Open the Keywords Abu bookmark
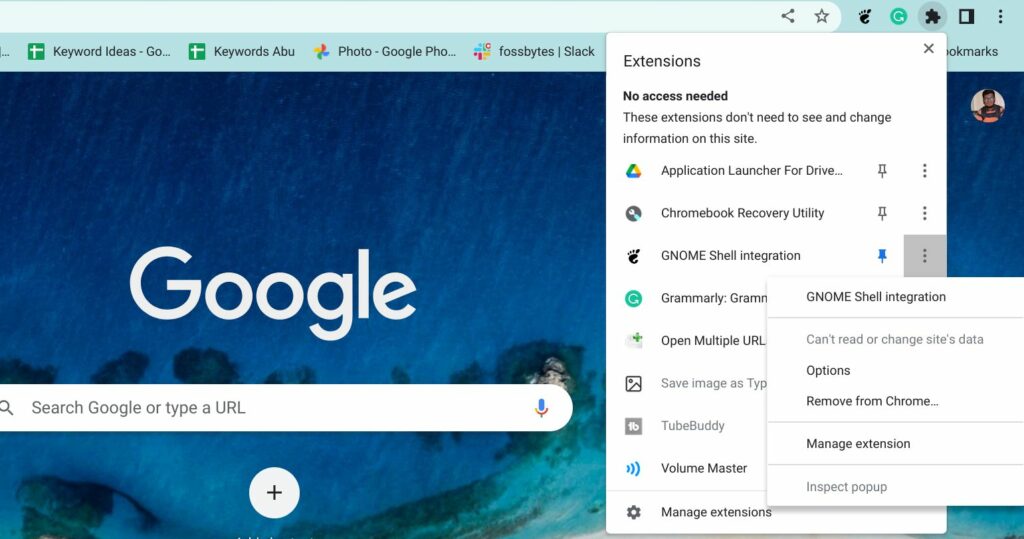The image size is (1024, 539). tap(242, 52)
